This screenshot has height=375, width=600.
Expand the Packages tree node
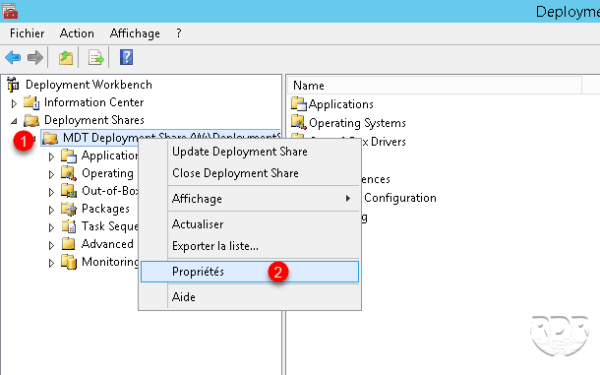[51, 210]
